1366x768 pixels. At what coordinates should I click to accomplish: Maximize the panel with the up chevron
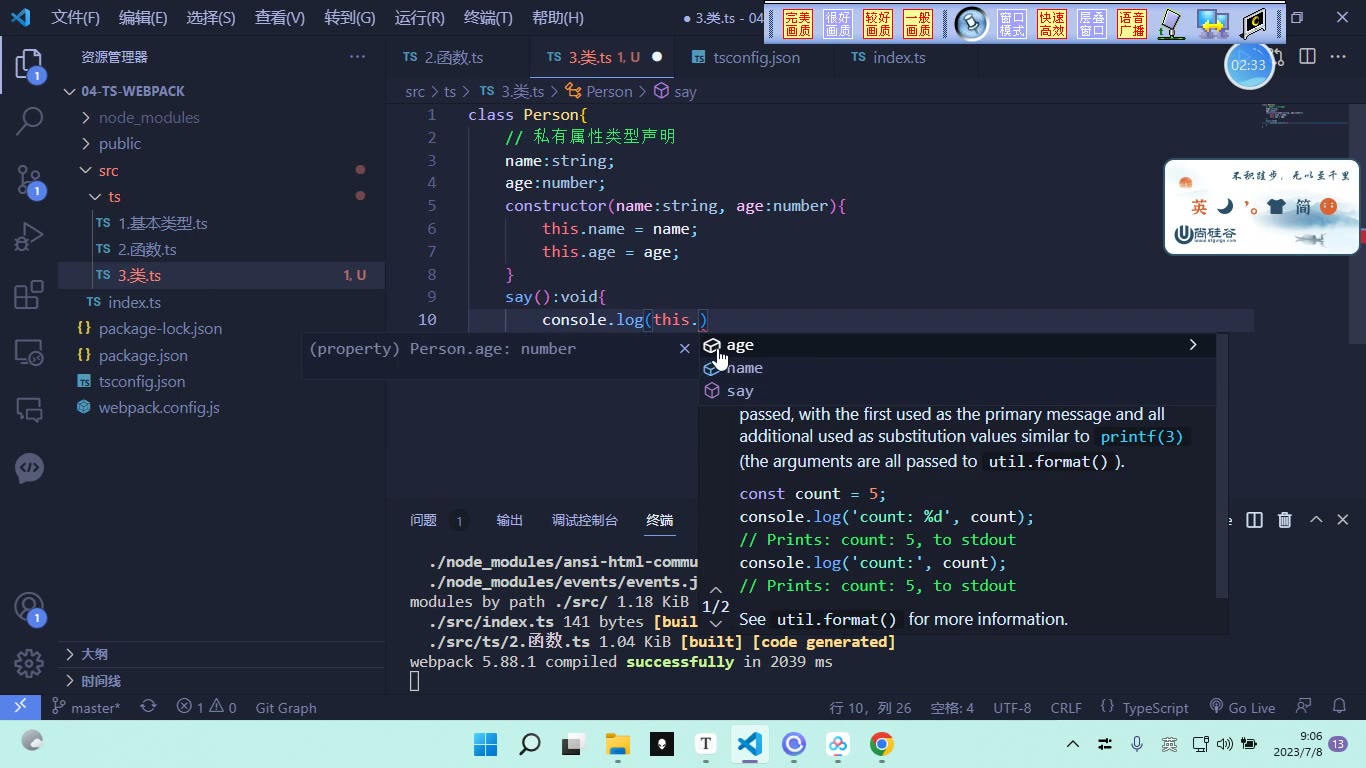(1316, 520)
